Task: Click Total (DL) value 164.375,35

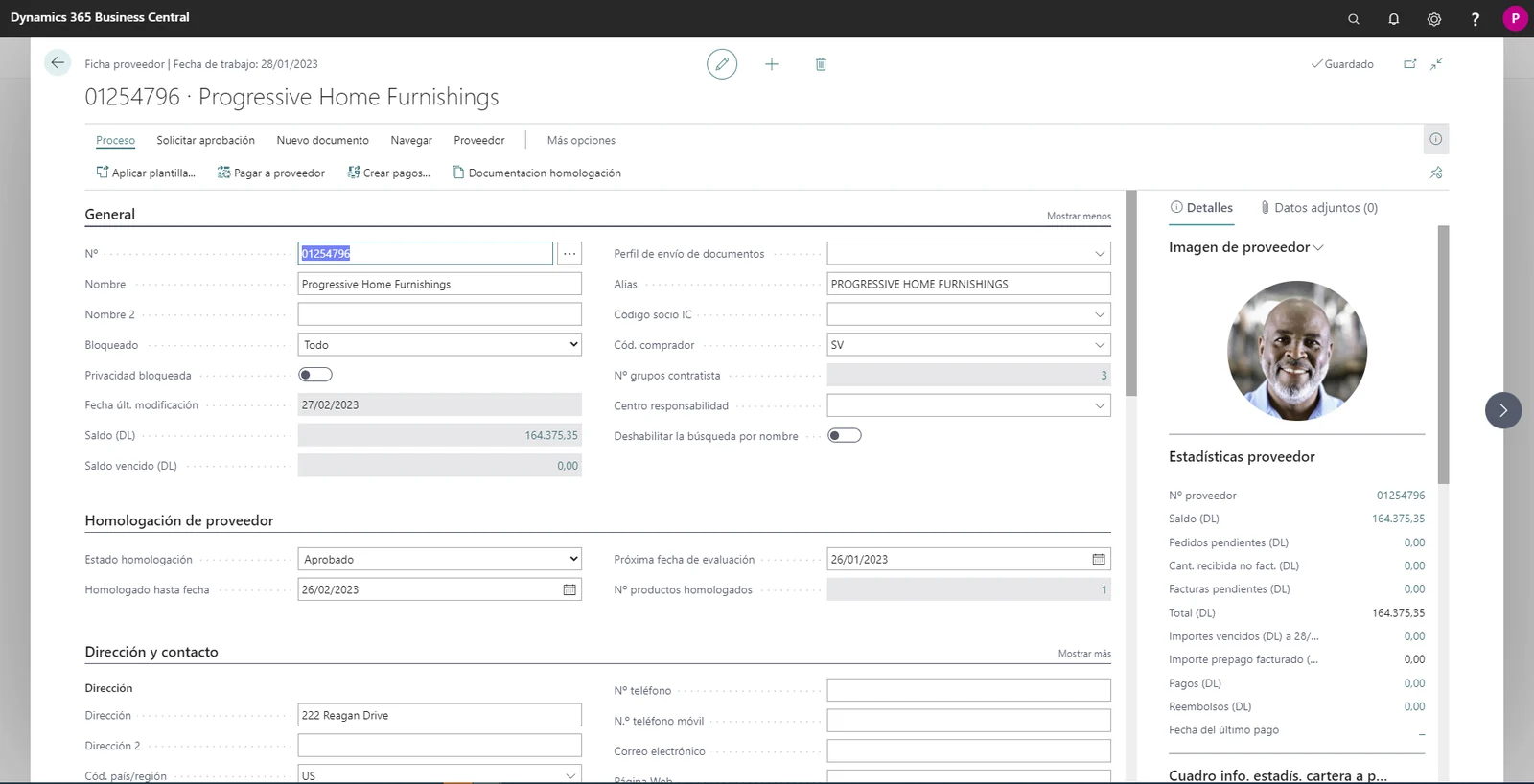Action: click(x=1398, y=612)
